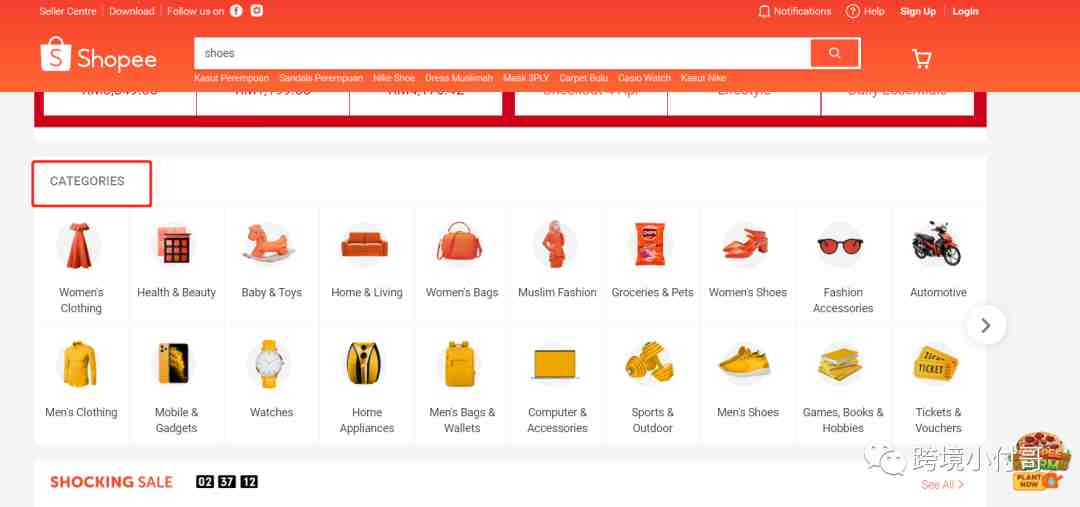
Task: Select the Mobile & Gadgets phone icon
Action: [174, 364]
